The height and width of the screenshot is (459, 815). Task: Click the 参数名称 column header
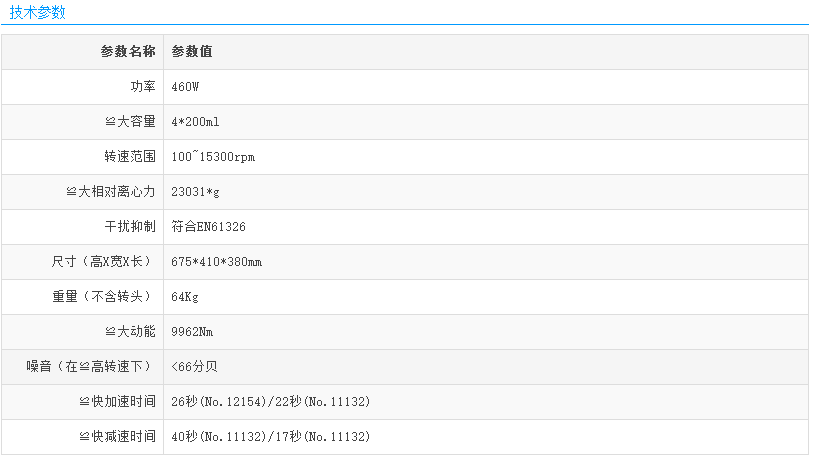click(127, 52)
